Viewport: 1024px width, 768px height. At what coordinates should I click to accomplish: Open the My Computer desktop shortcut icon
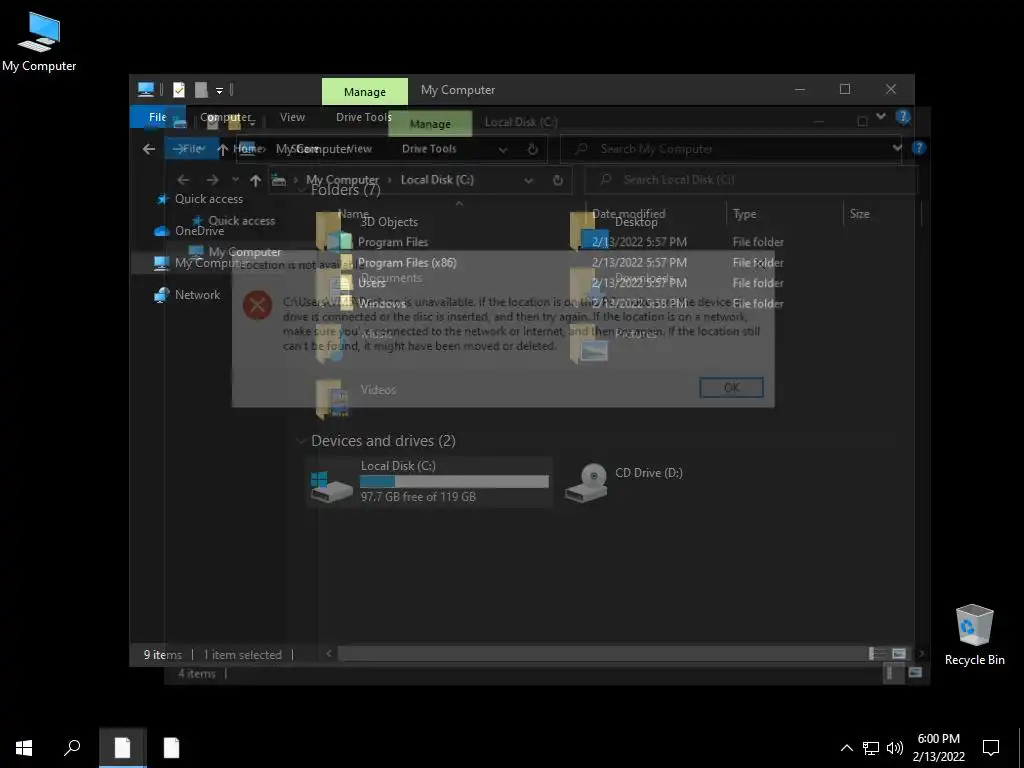pos(39,42)
